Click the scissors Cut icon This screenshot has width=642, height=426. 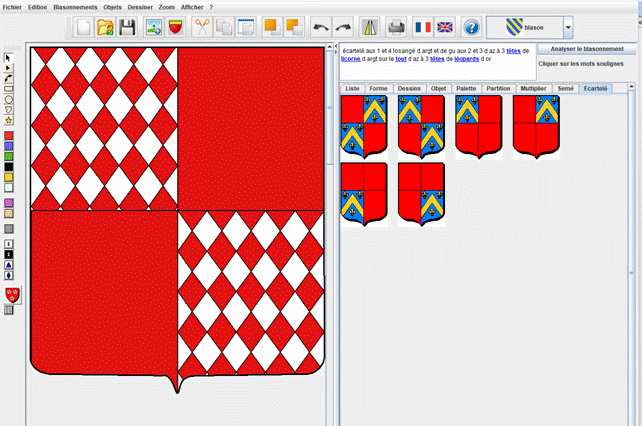coord(202,27)
